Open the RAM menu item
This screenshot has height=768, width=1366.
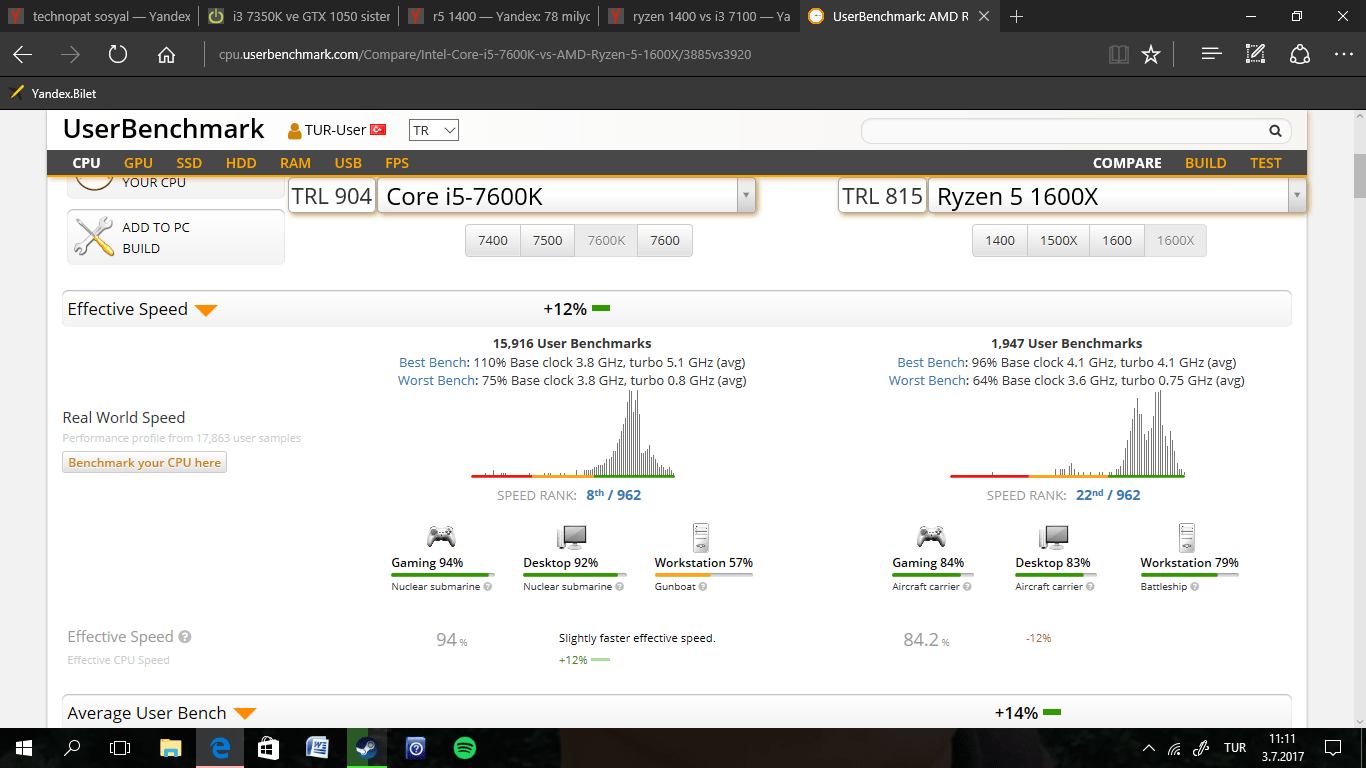295,163
